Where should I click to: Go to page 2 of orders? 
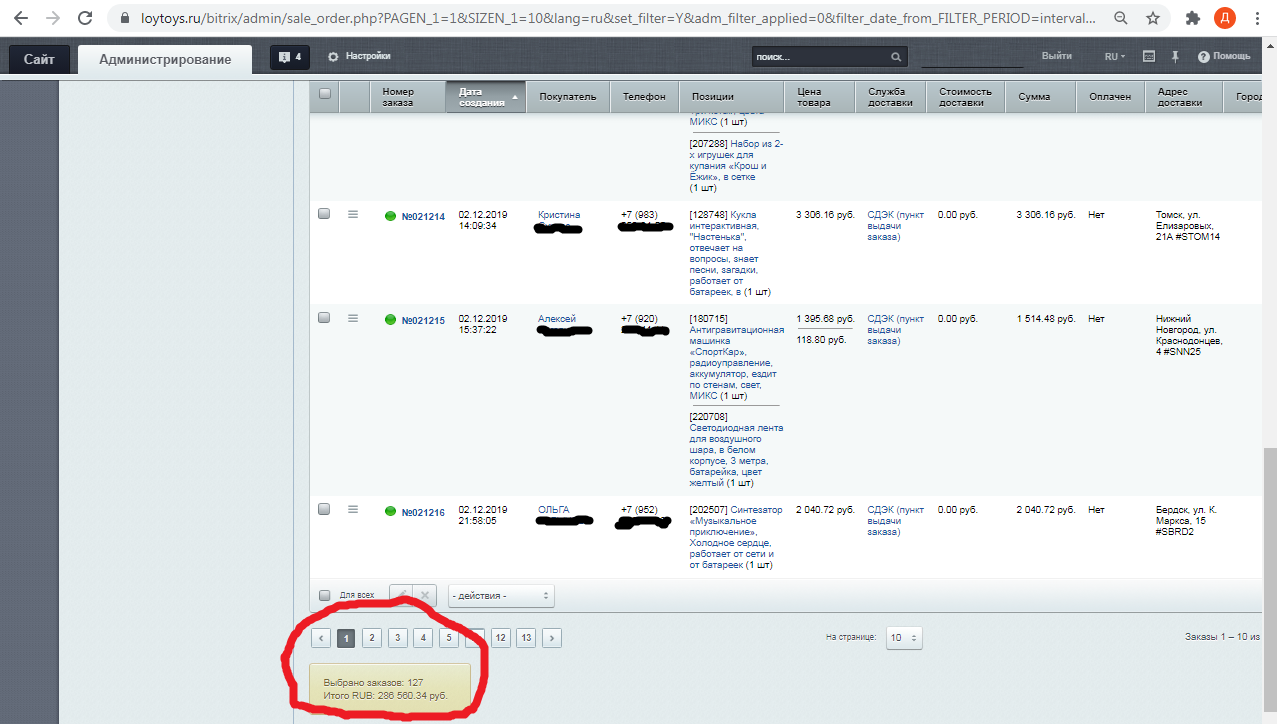pyautogui.click(x=371, y=637)
